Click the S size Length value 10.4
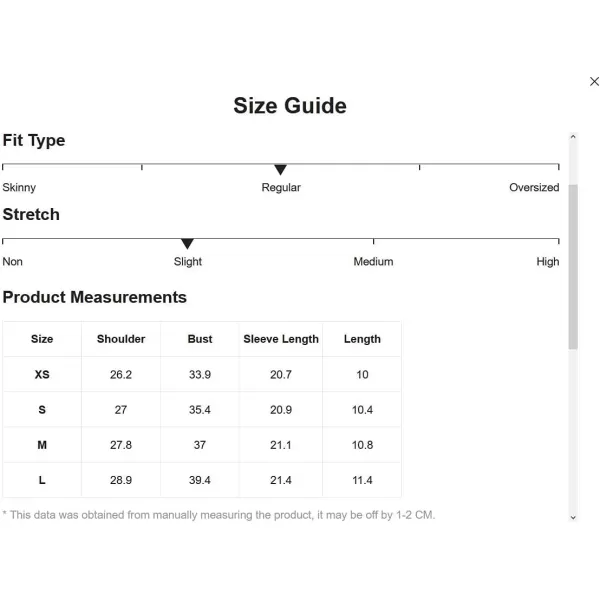This screenshot has height=600, width=600. pyautogui.click(x=362, y=409)
